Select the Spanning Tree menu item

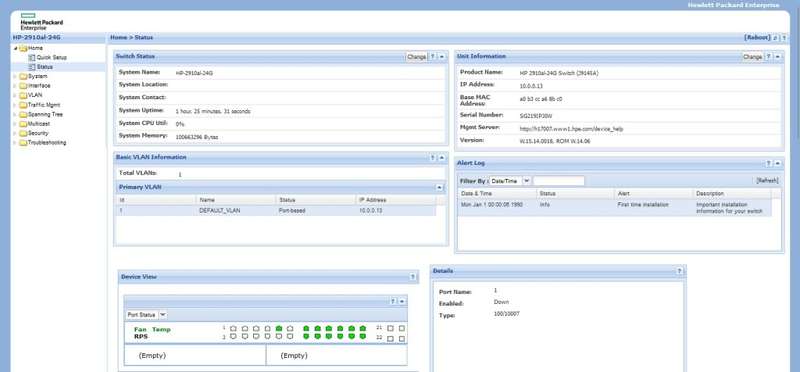[x=45, y=114]
